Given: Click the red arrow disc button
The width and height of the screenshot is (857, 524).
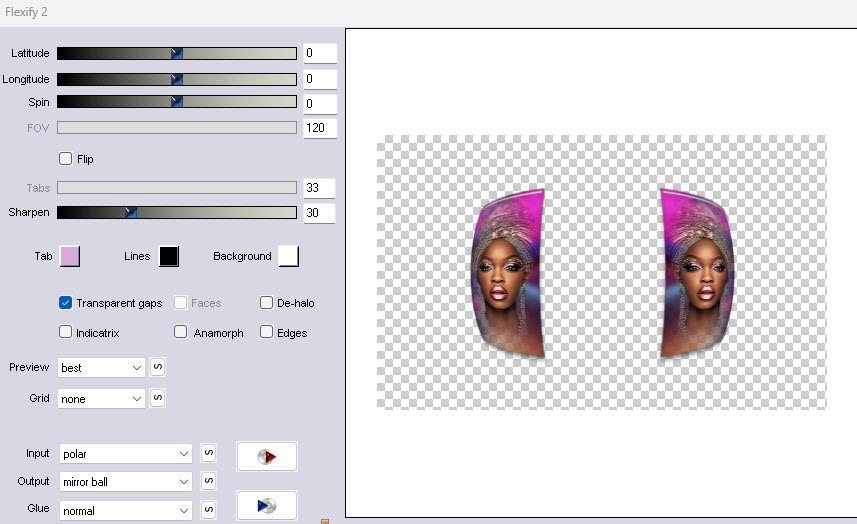Looking at the screenshot, I should click(266, 457).
